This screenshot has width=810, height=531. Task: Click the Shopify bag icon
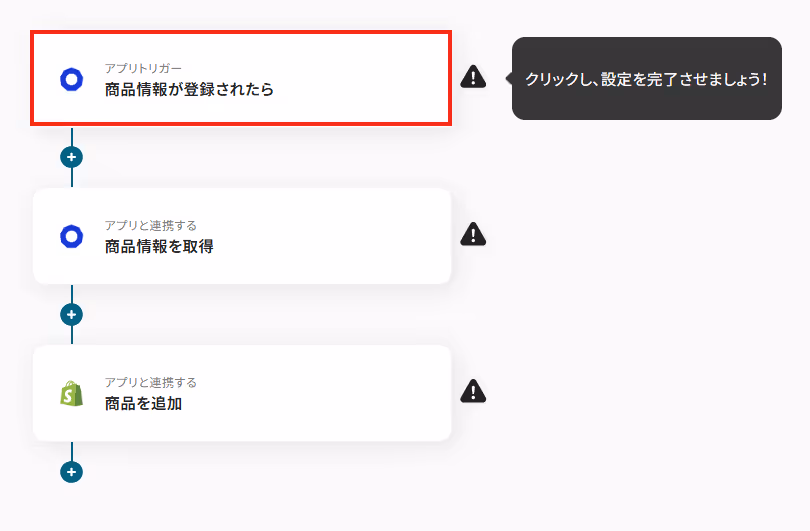click(71, 394)
